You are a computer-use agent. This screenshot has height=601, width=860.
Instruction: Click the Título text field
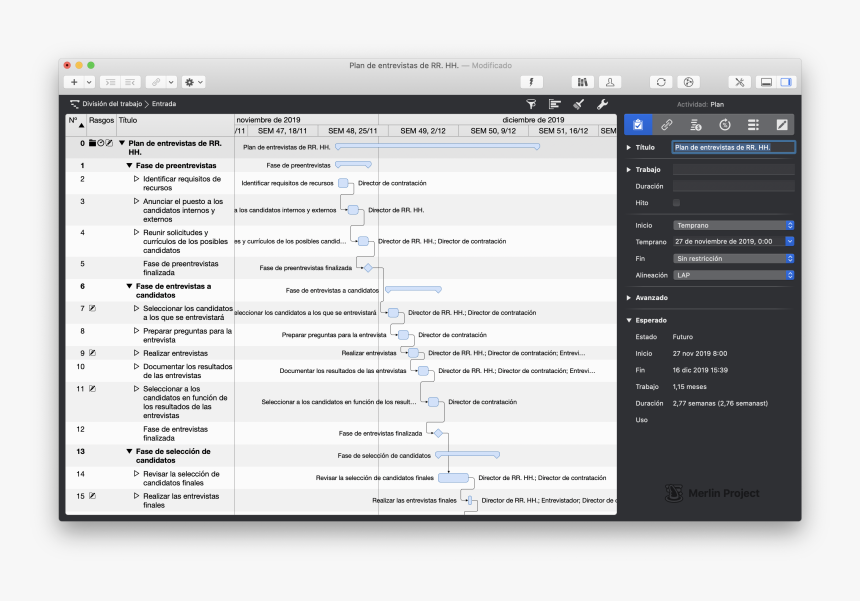[x=733, y=148]
